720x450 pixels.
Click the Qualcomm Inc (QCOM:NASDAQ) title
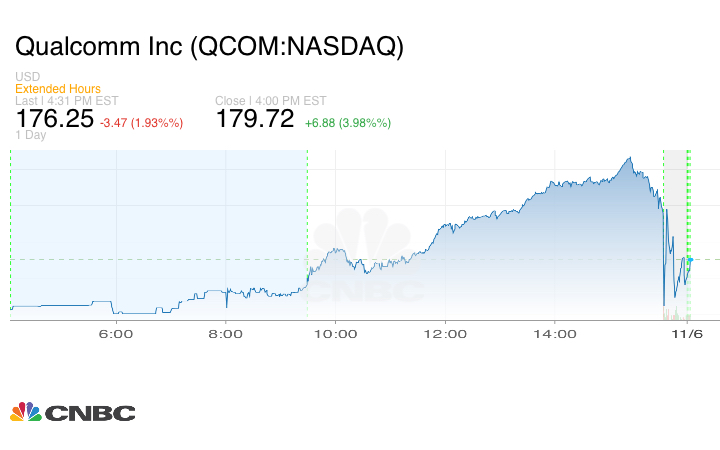pyautogui.click(x=210, y=47)
